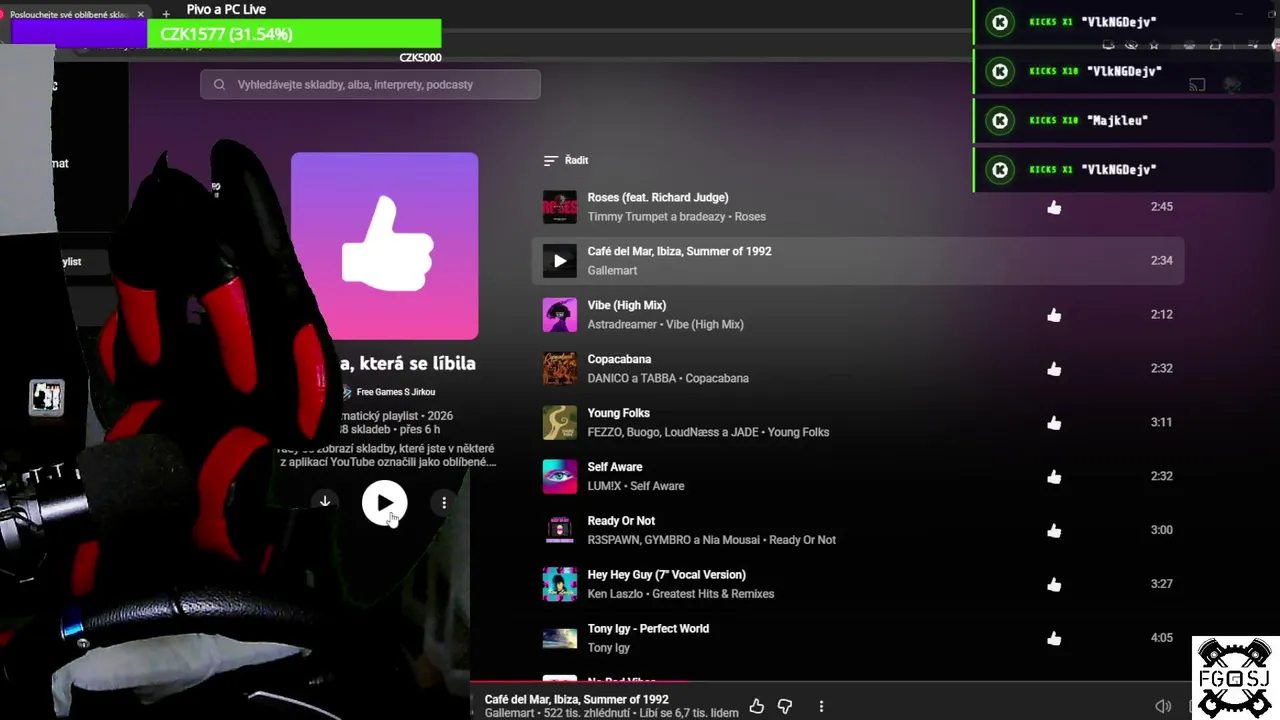Open the 'Free Games S Jirkou' channel link
The width and height of the screenshot is (1280, 720).
(x=396, y=392)
